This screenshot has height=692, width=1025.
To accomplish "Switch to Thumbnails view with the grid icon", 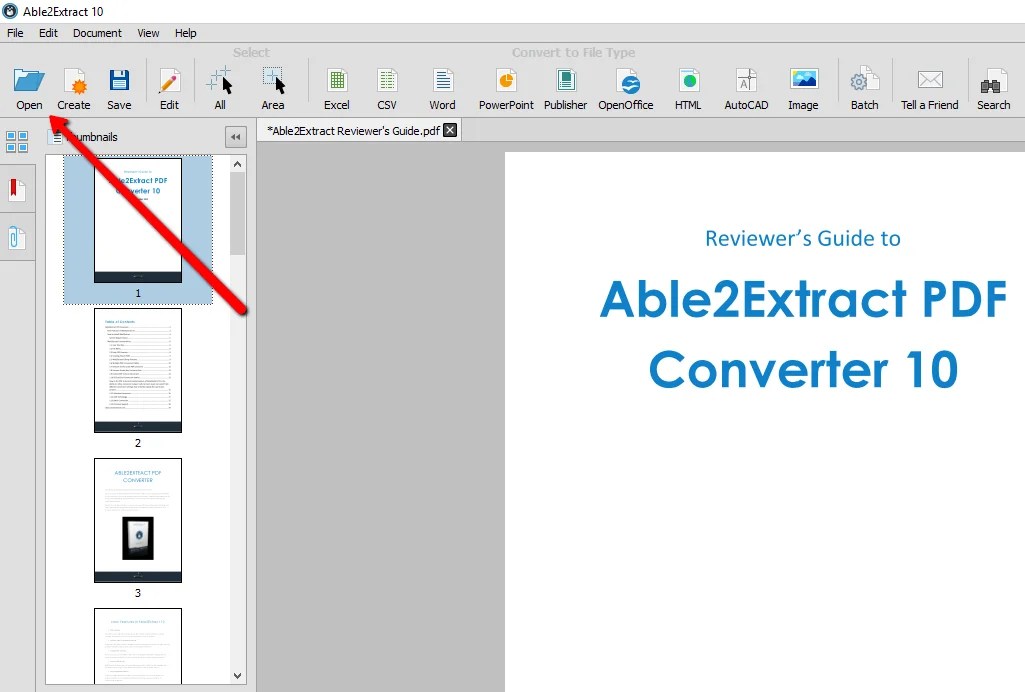I will (x=16, y=141).
